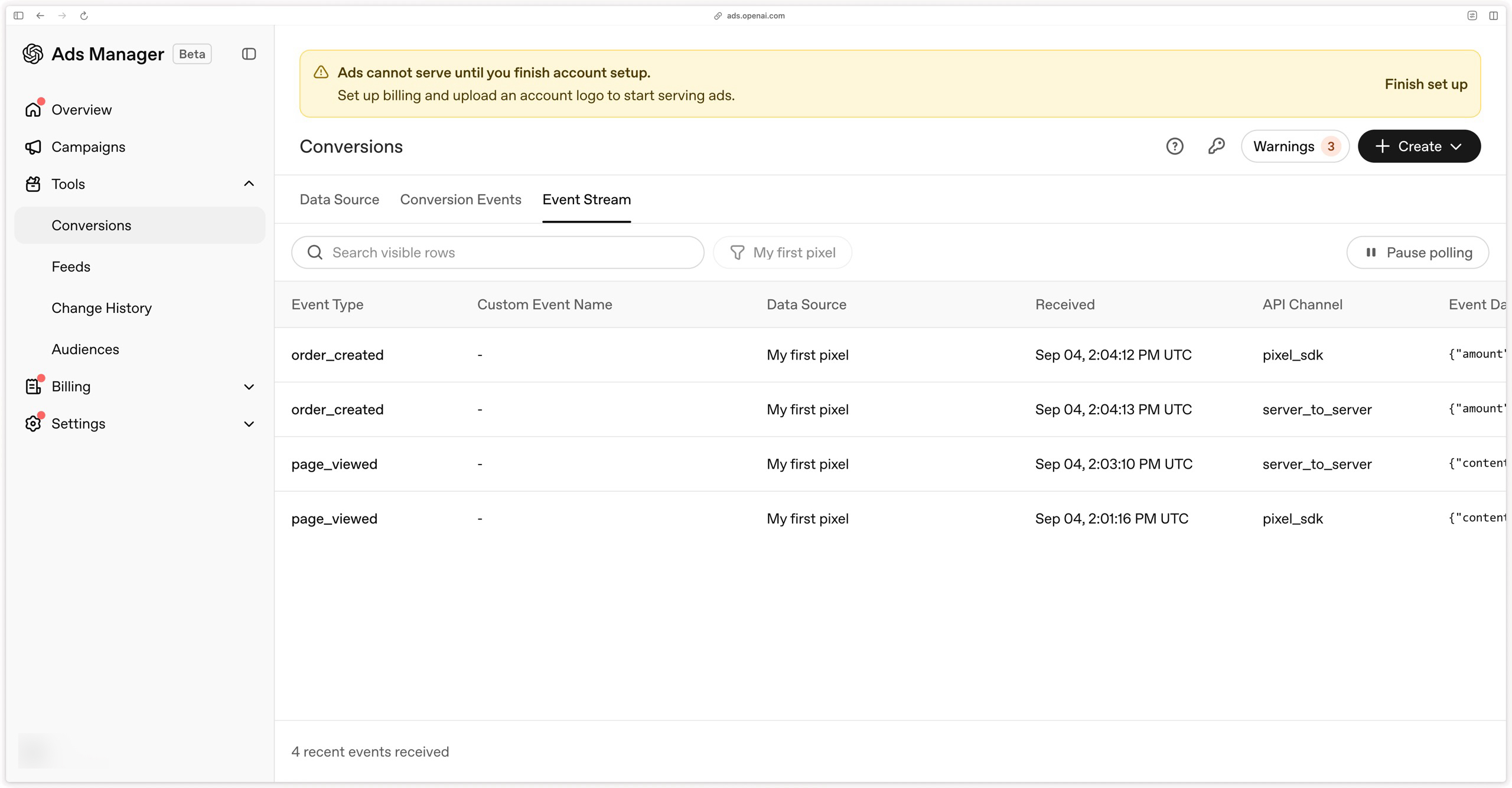Pause event stream polling
The width and height of the screenshot is (1512, 788).
[1417, 253]
